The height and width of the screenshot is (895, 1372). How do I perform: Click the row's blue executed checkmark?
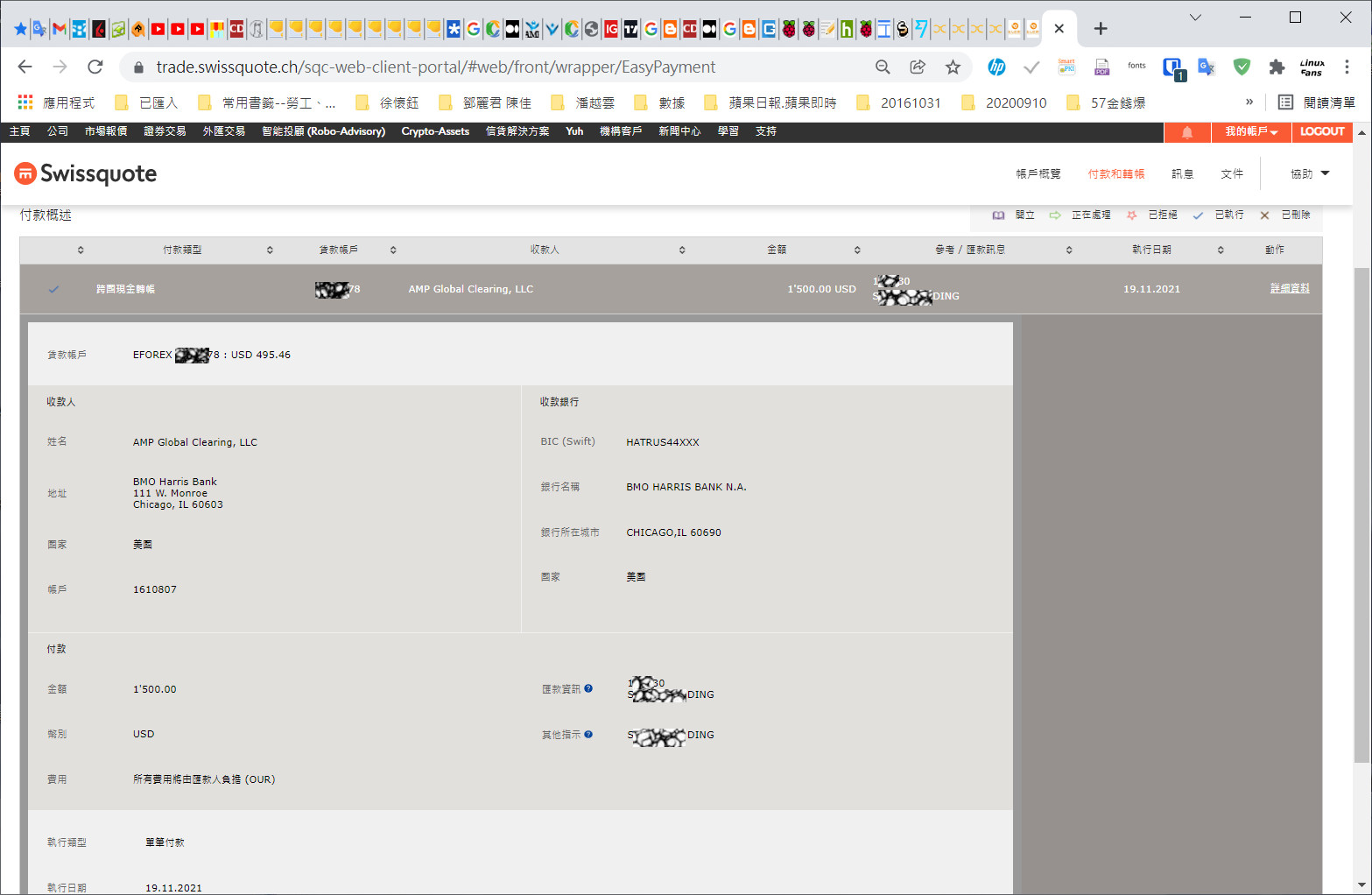point(53,289)
